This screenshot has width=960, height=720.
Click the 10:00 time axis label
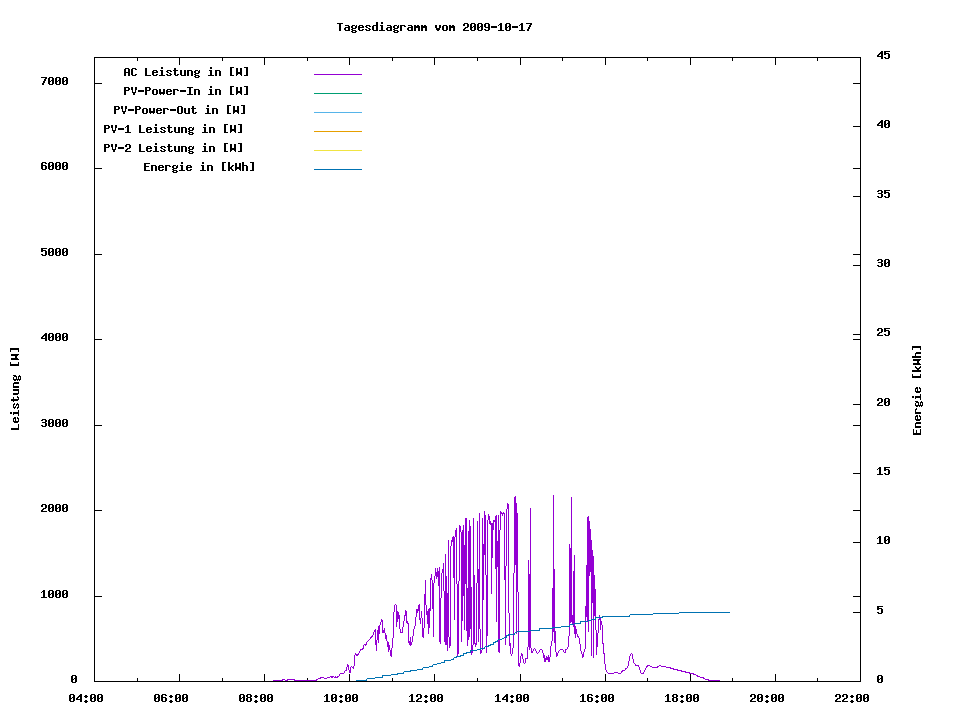[341, 698]
